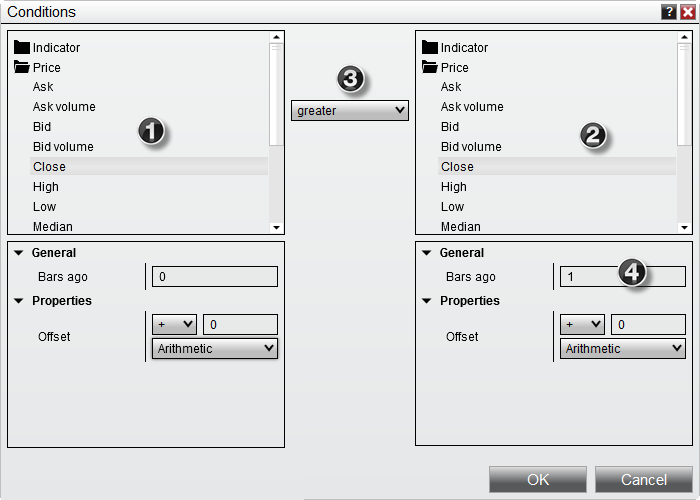Close the Conditions dialog with the red X
The height and width of the screenshot is (500, 700).
687,12
